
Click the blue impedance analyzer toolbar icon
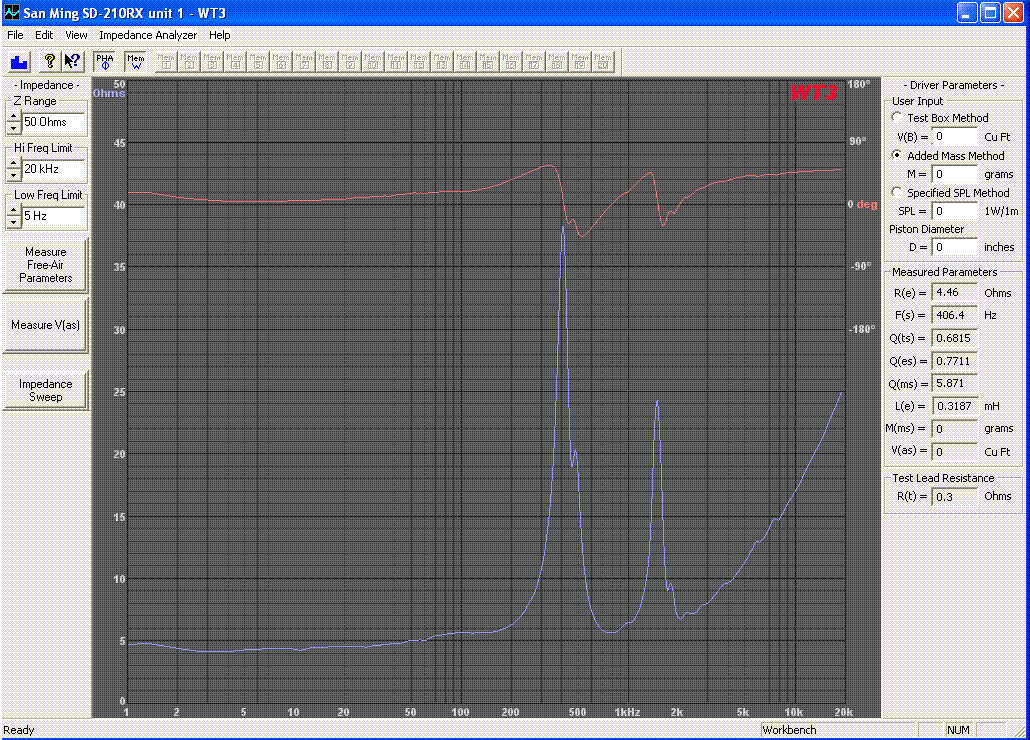point(20,62)
